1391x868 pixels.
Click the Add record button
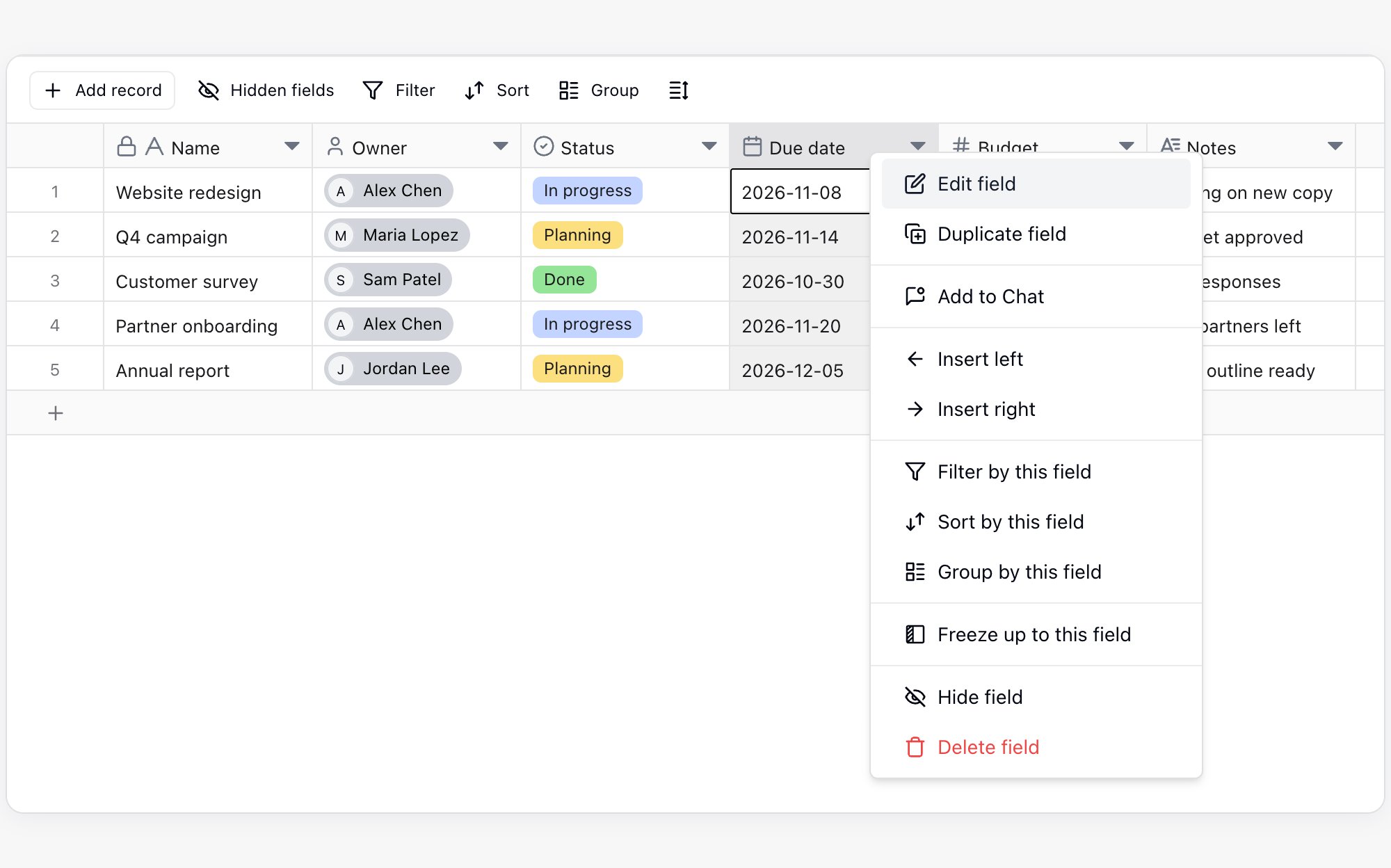pyautogui.click(x=102, y=90)
